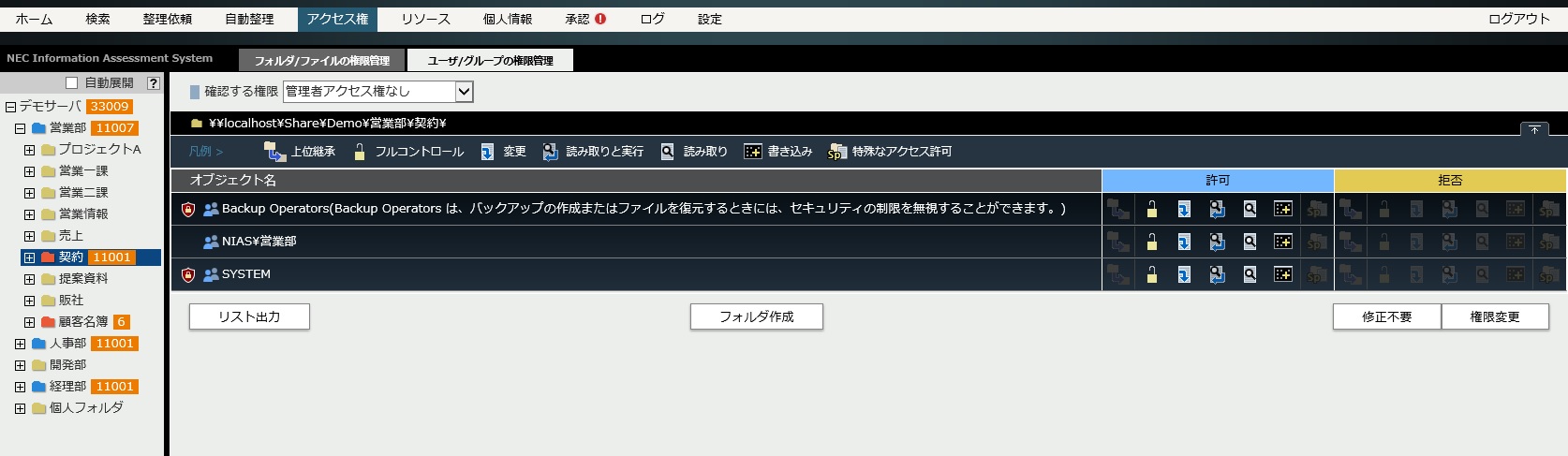Toggle deny Full Control for SYSTEM
Screen dimensions: 1568x456
[x=1384, y=274]
